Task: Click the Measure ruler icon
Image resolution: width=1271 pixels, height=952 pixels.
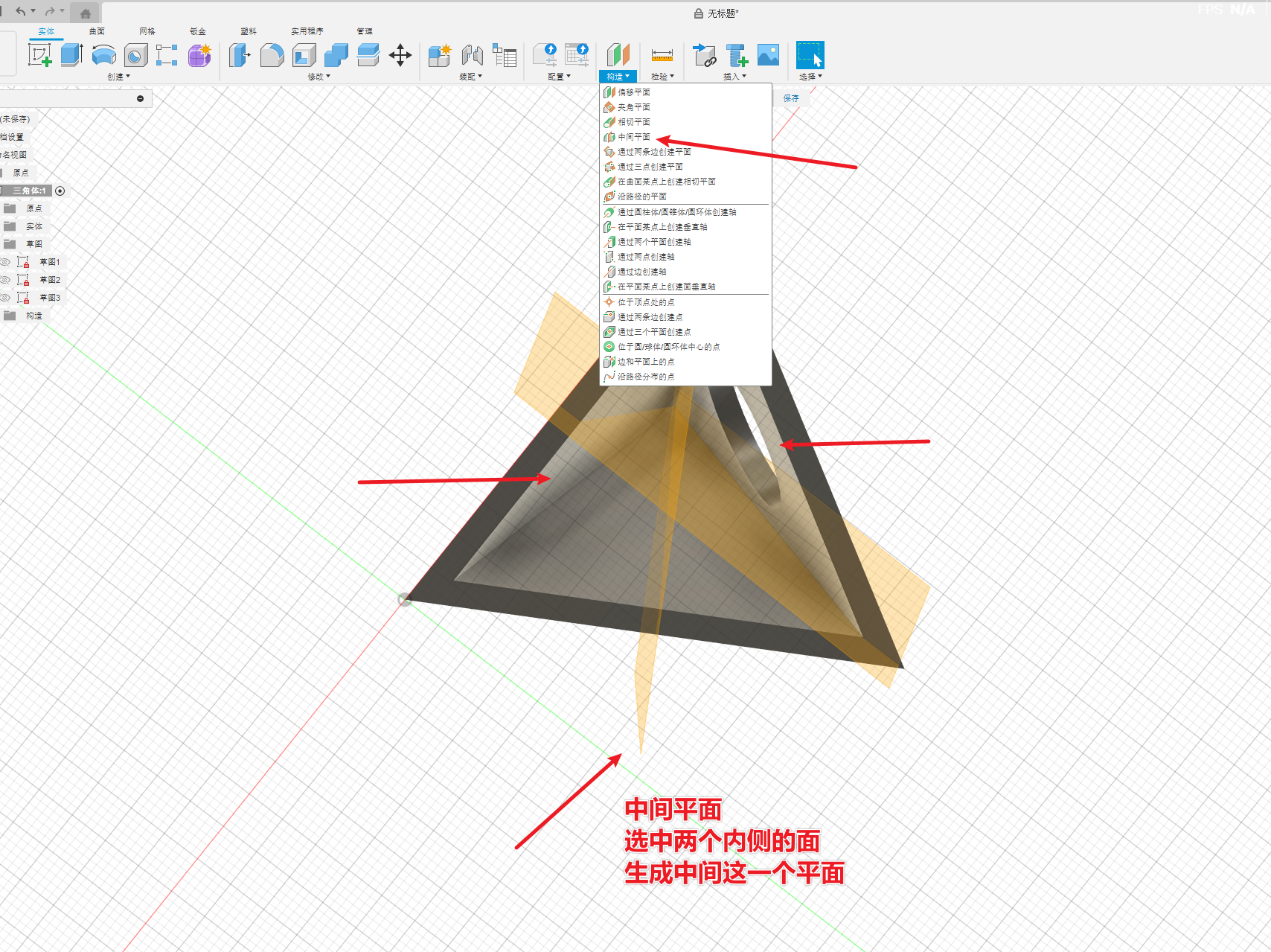Action: pyautogui.click(x=662, y=55)
